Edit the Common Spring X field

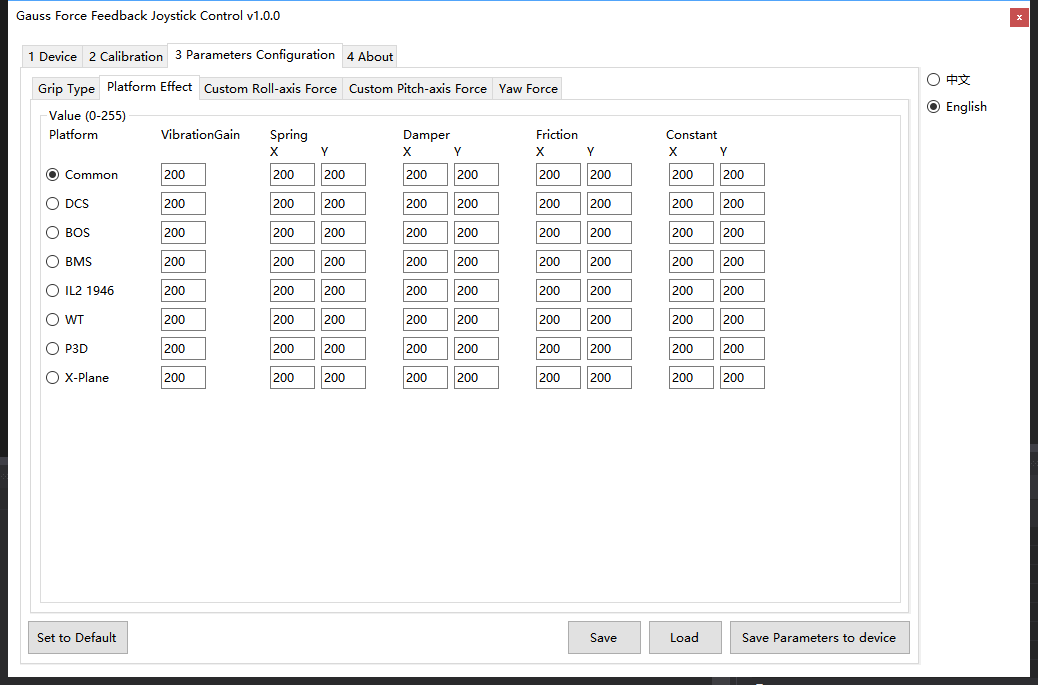[292, 175]
